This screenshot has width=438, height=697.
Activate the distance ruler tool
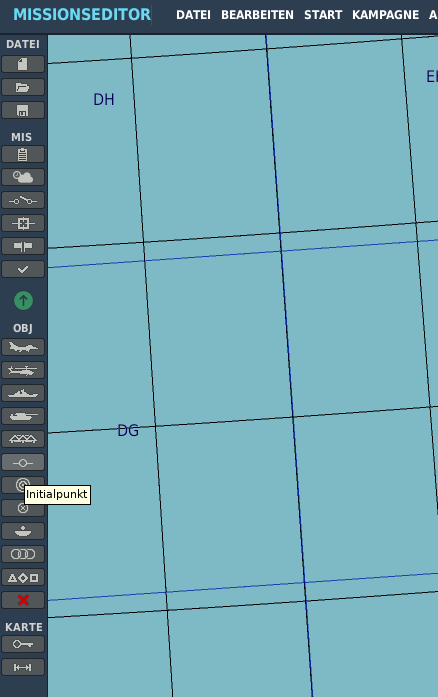click(23, 667)
